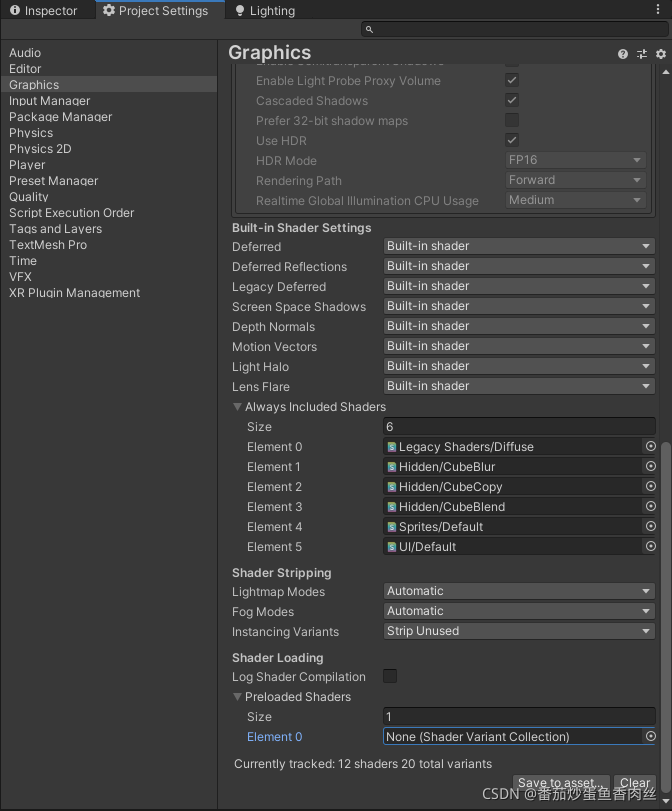
Task: Open the Lens Flare shader dropdown
Action: tap(519, 386)
